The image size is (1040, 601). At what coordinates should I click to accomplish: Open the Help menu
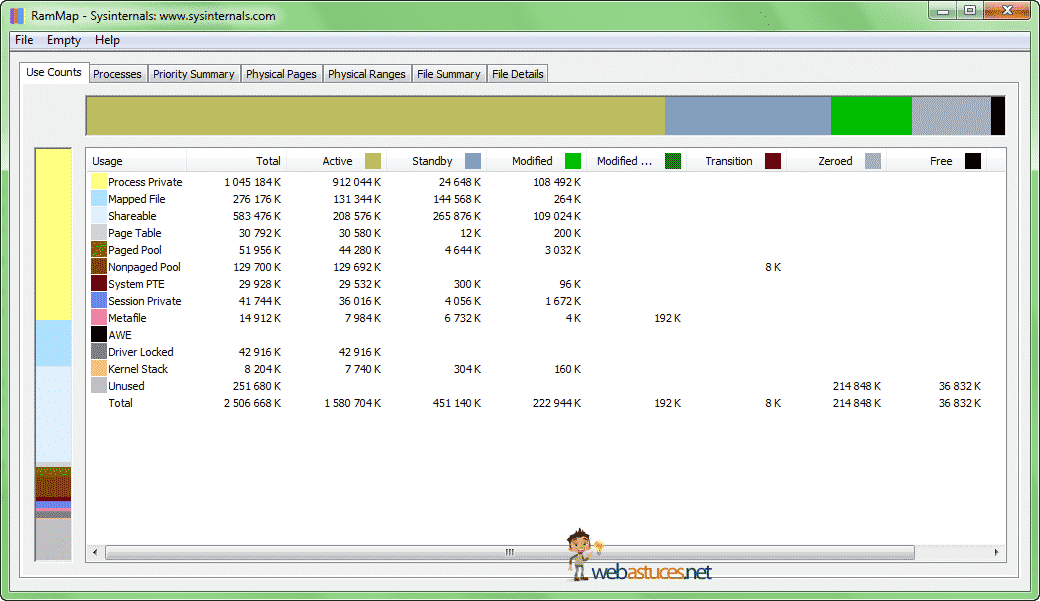[x=107, y=40]
